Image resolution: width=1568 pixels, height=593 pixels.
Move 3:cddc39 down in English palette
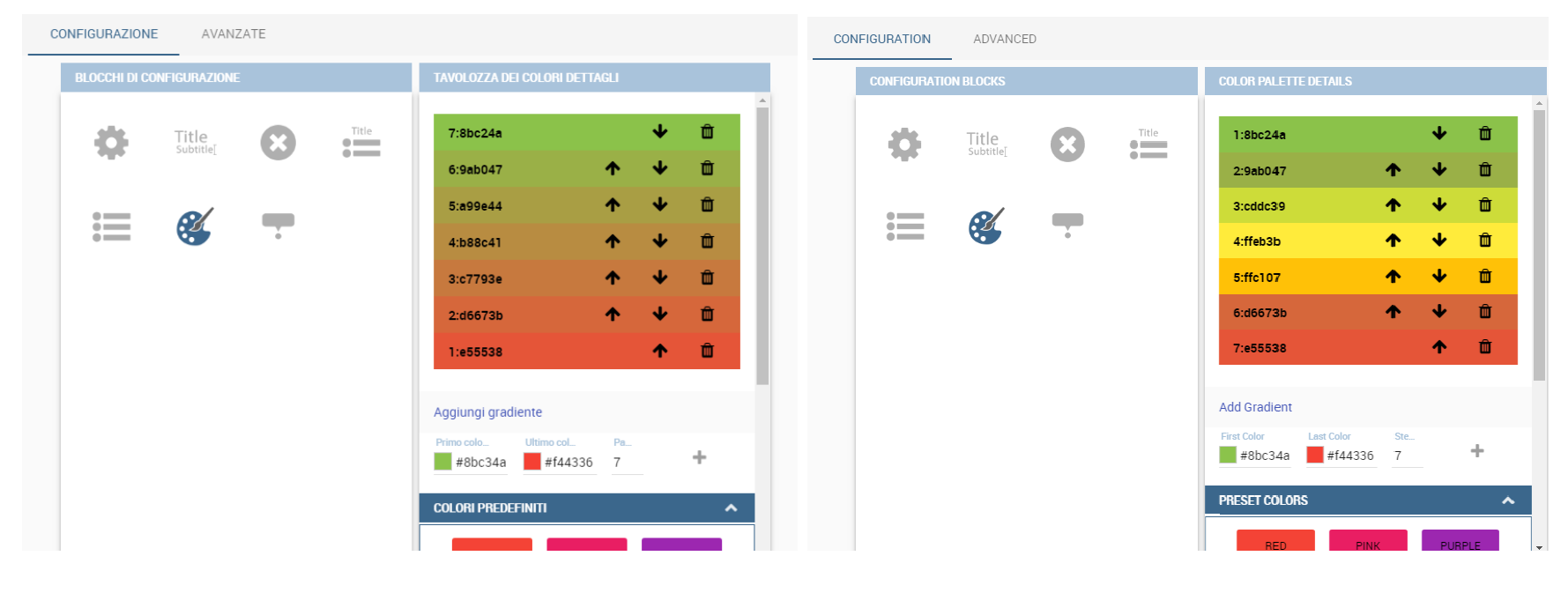(x=1439, y=205)
